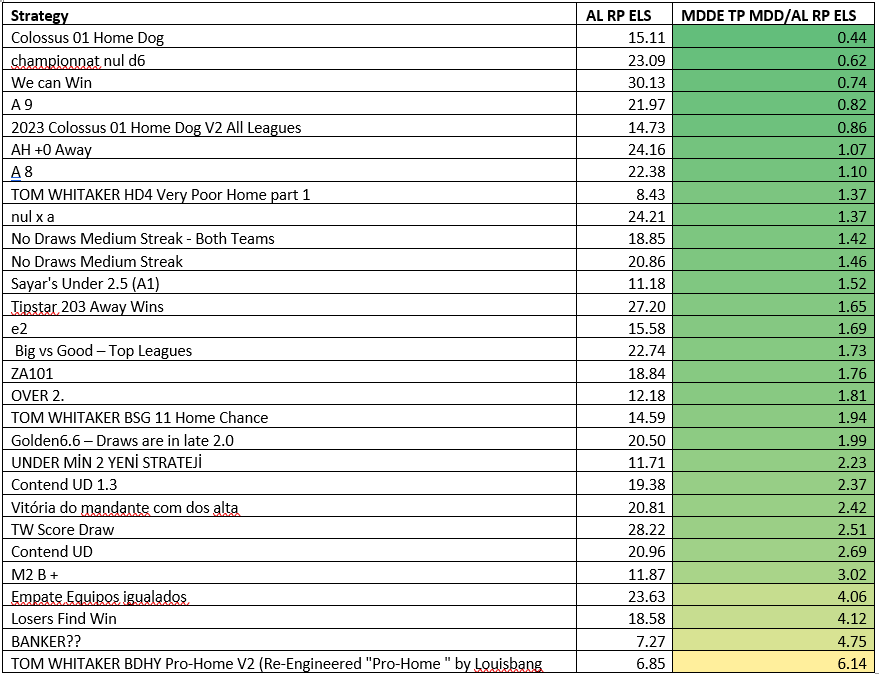This screenshot has height=674, width=879.
Task: Select the 1.99 ratio cell
Action: (773, 440)
